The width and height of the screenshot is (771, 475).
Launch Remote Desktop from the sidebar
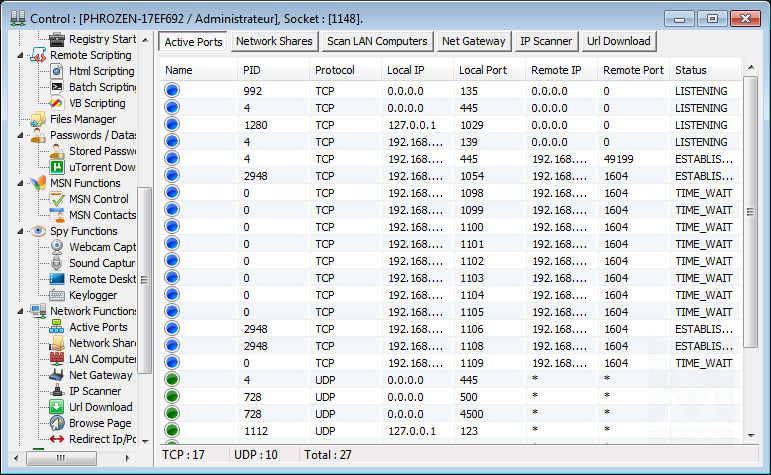(x=101, y=279)
